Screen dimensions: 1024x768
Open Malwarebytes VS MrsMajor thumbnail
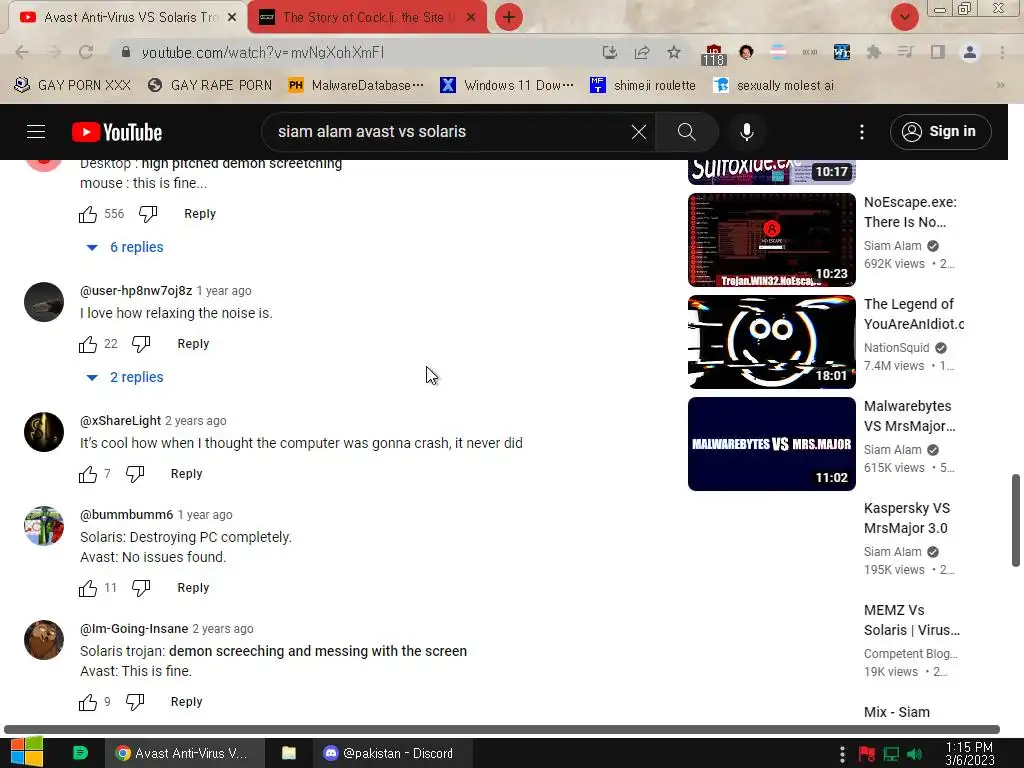point(771,443)
